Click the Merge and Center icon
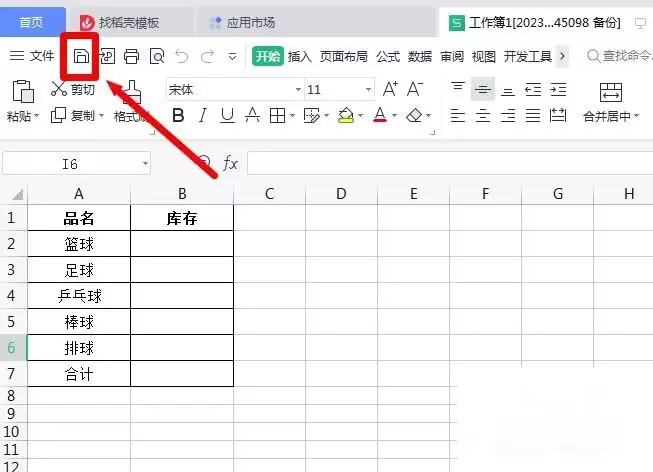This screenshot has width=653, height=472. pos(611,92)
